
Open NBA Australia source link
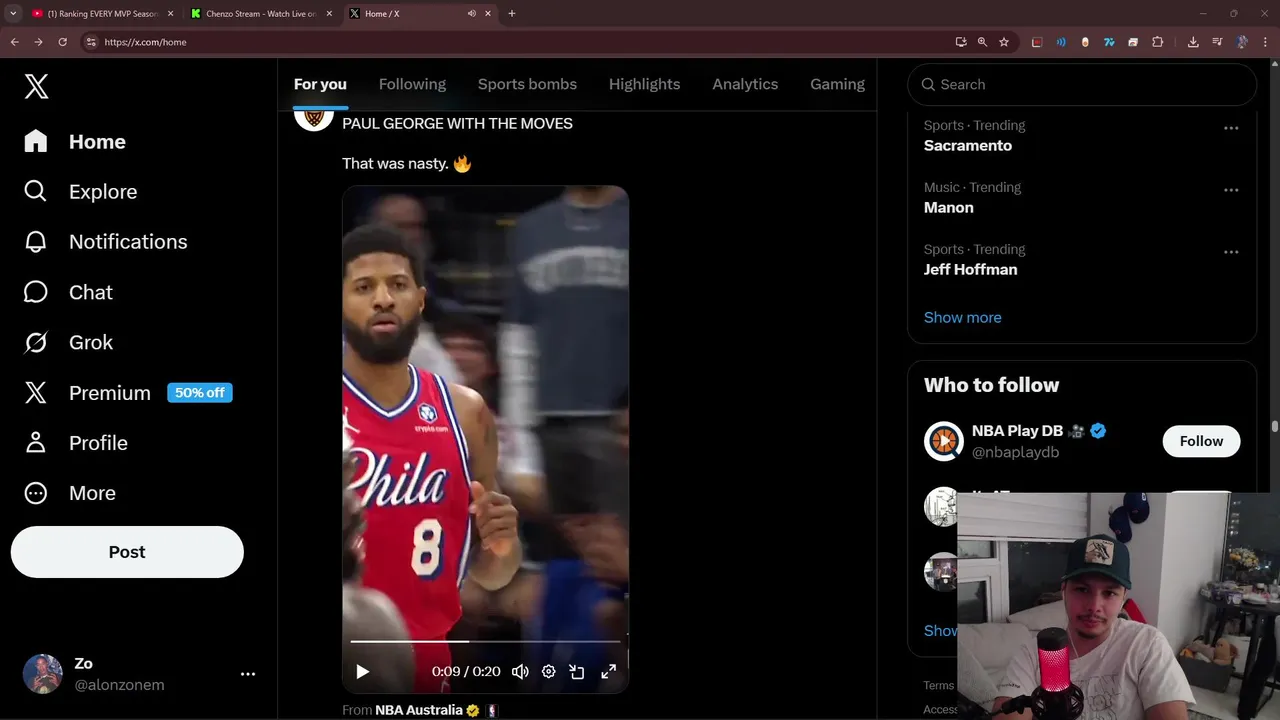pos(419,710)
